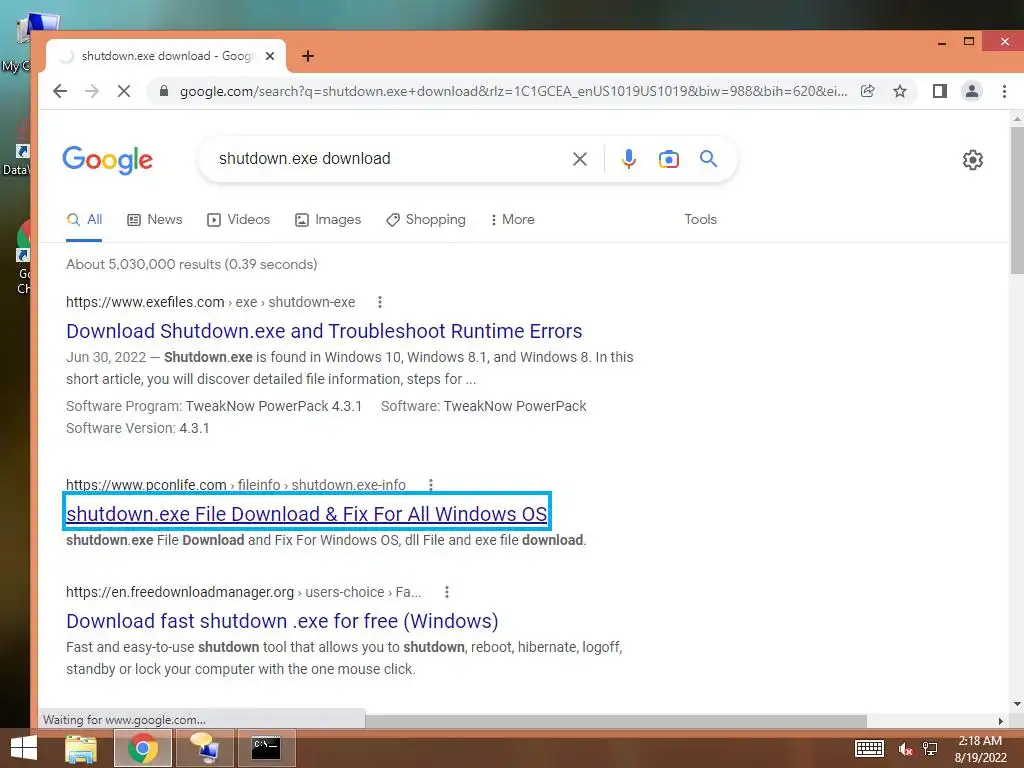Click the muted speaker tray icon
Image resolution: width=1024 pixels, height=768 pixels.
pyautogui.click(x=905, y=749)
